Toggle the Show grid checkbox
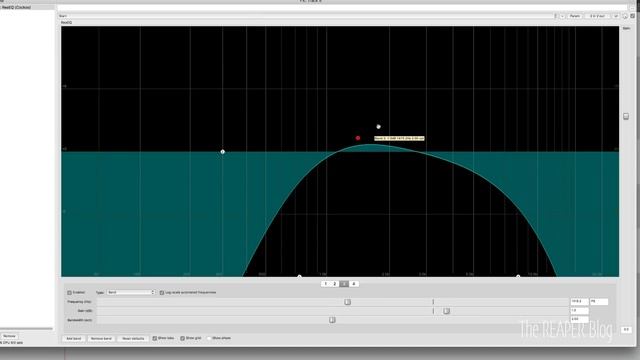 pyautogui.click(x=182, y=338)
